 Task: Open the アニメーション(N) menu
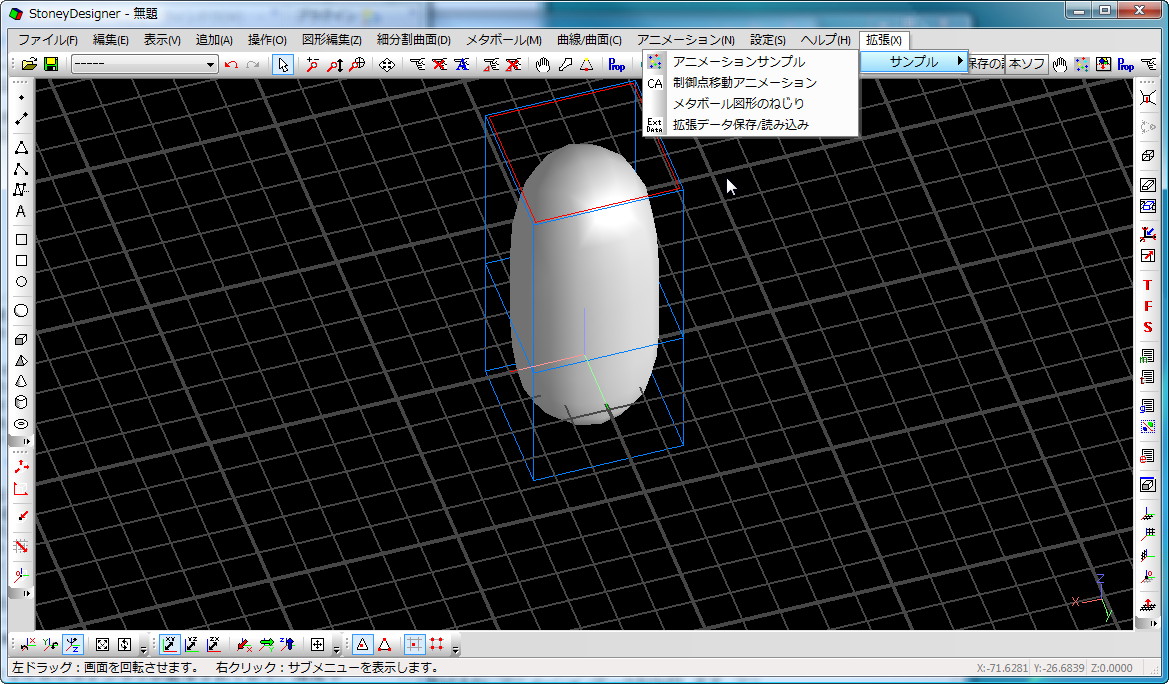(685, 40)
